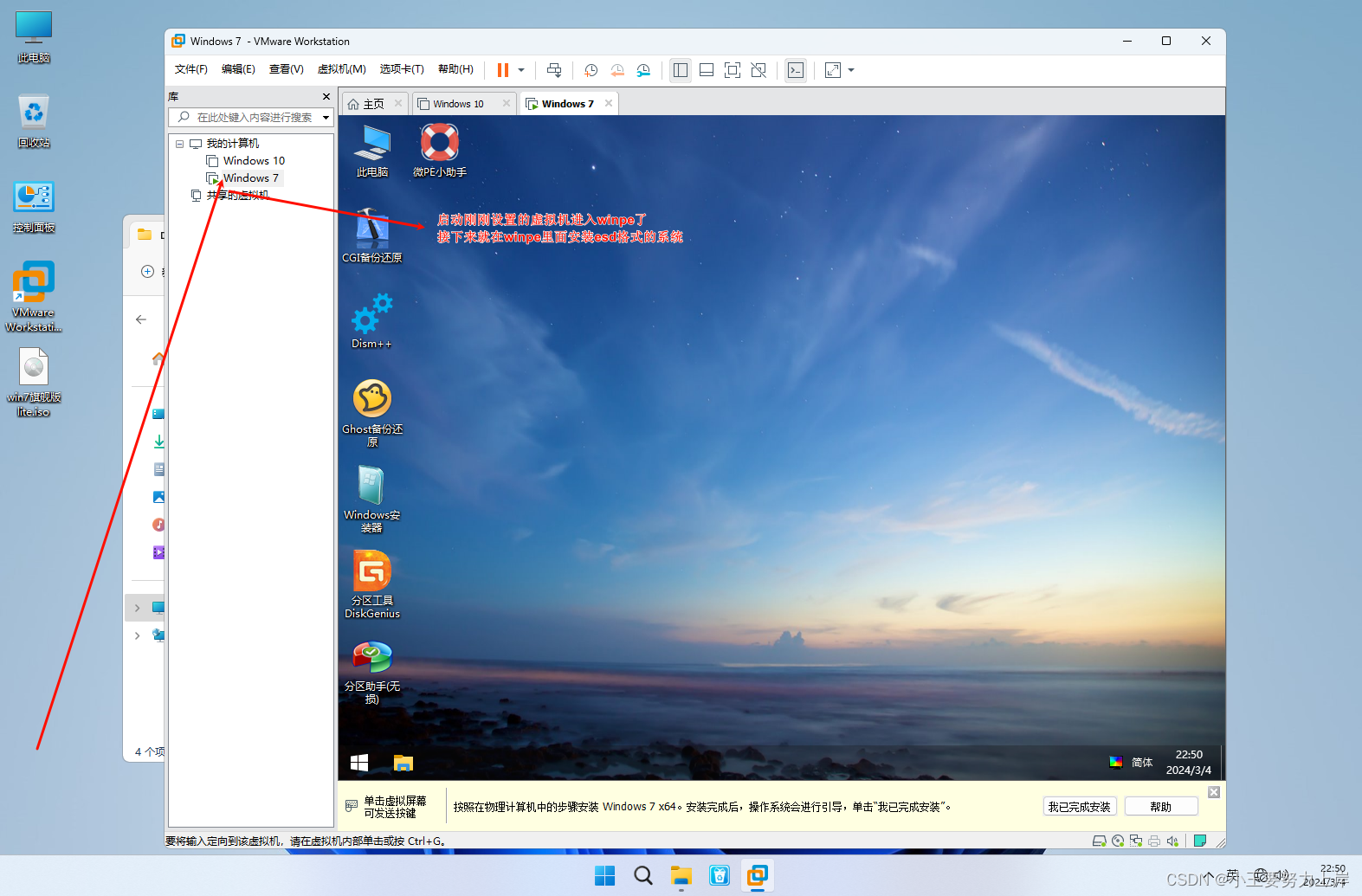The height and width of the screenshot is (896, 1362).
Task: Launch 微PE小助手 lifebuoy icon in guest
Action: pos(440,151)
